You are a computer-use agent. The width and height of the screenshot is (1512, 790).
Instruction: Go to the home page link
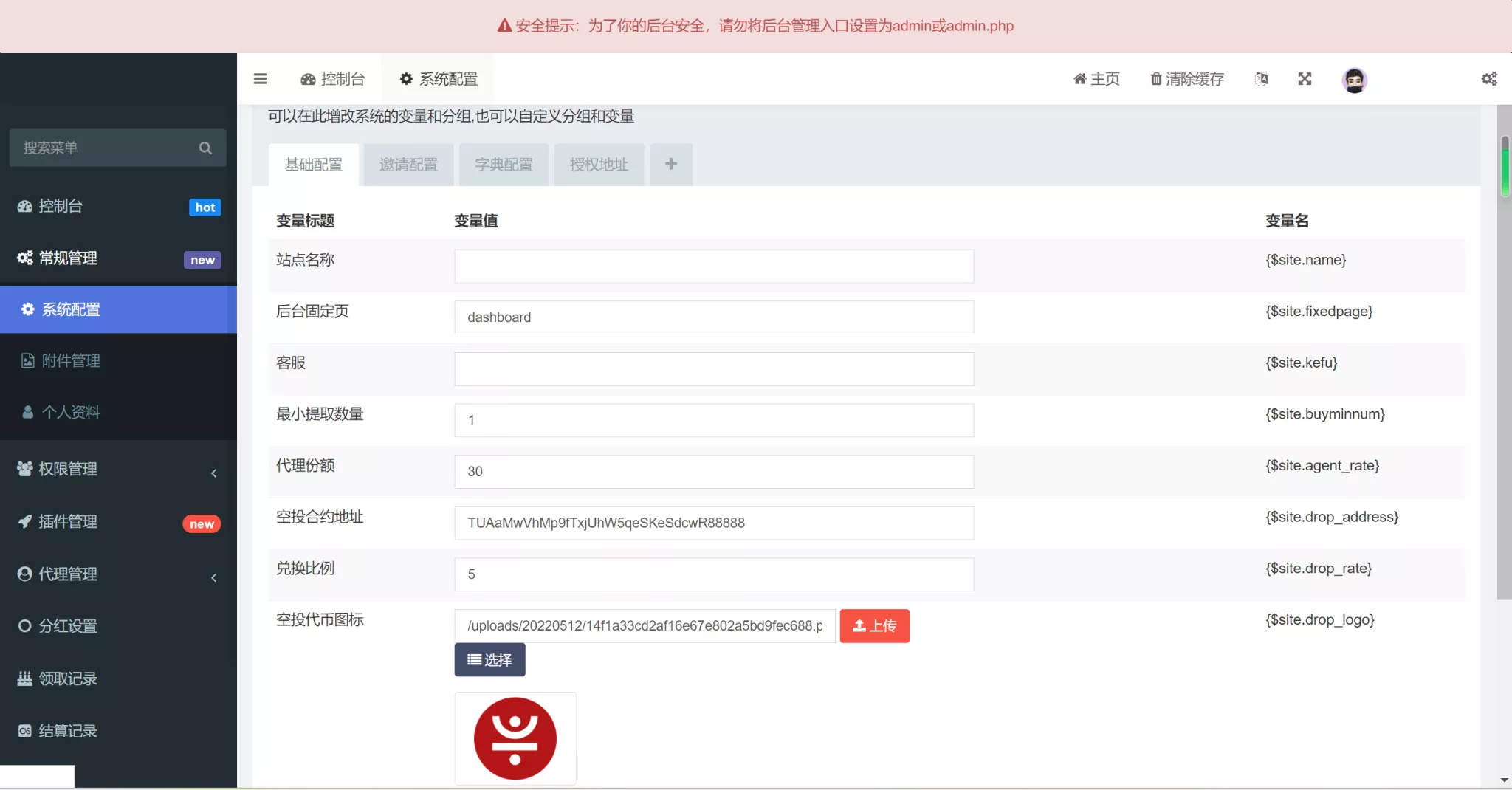point(1096,79)
